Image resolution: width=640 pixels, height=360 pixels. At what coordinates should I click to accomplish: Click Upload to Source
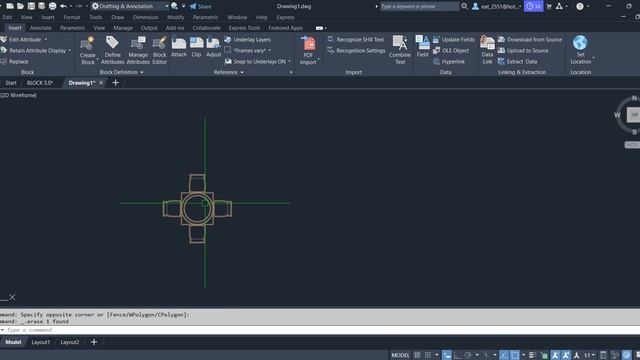click(x=523, y=51)
